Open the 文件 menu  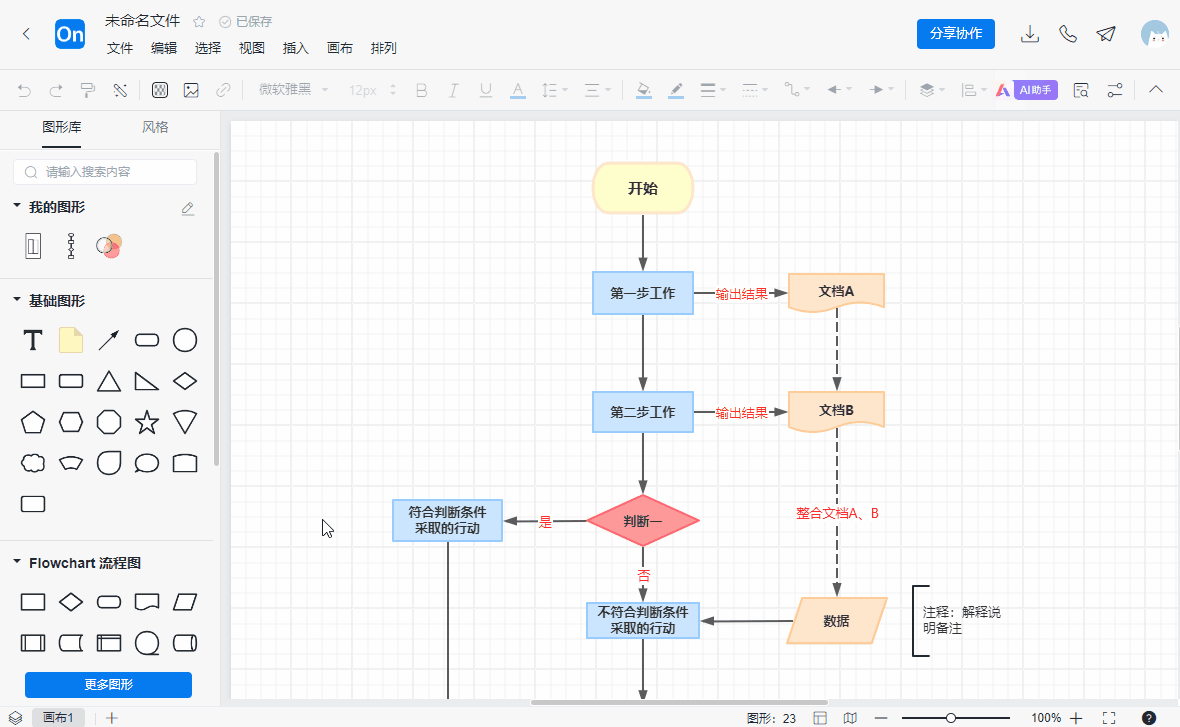120,48
